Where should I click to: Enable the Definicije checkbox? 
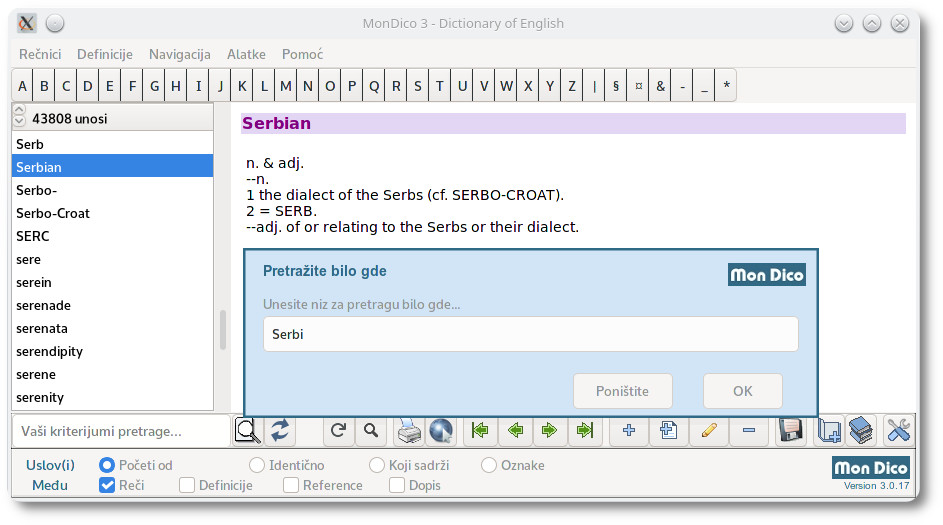187,485
